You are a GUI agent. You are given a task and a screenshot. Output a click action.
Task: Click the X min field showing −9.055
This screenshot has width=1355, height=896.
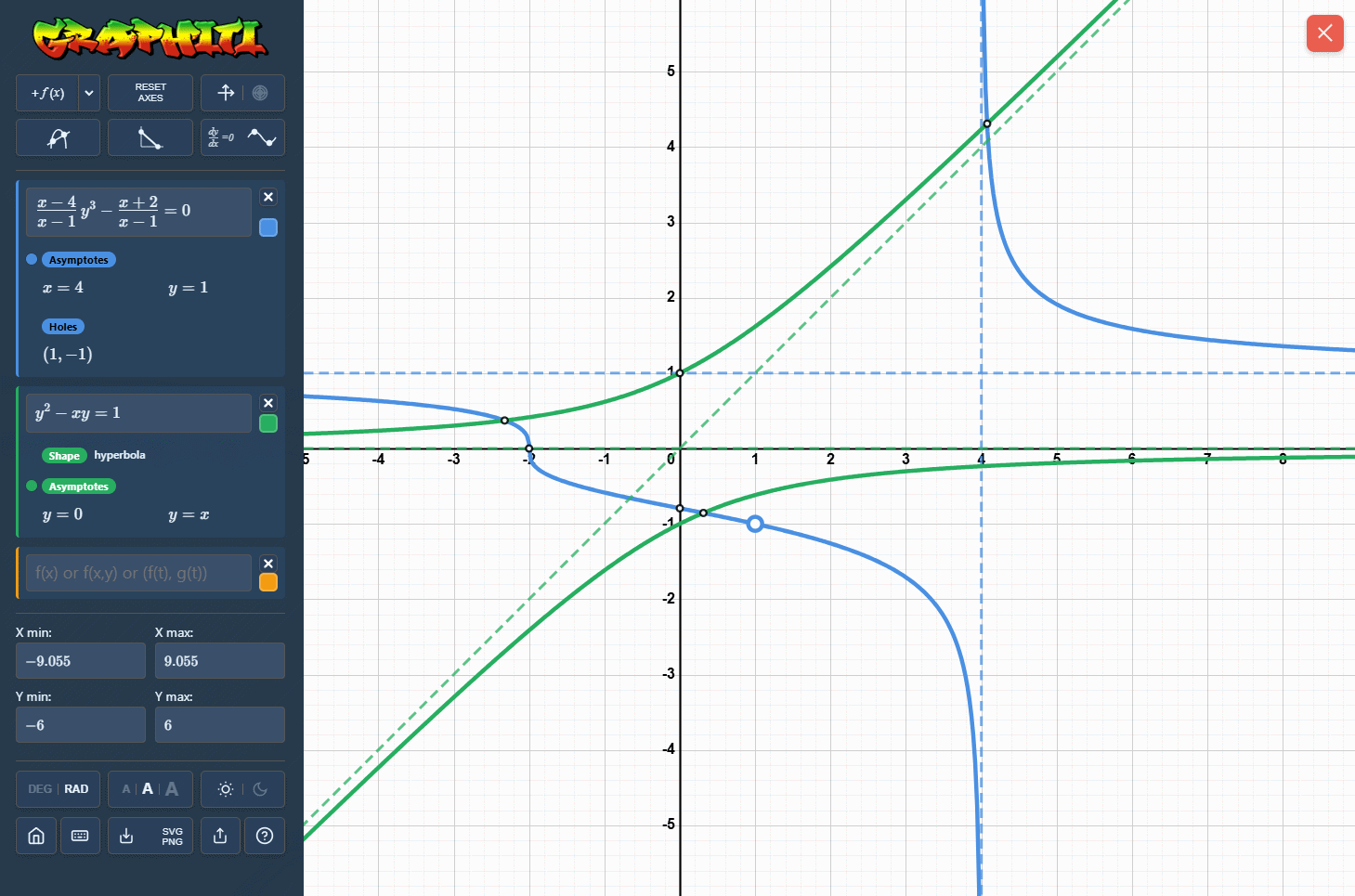[x=81, y=661]
